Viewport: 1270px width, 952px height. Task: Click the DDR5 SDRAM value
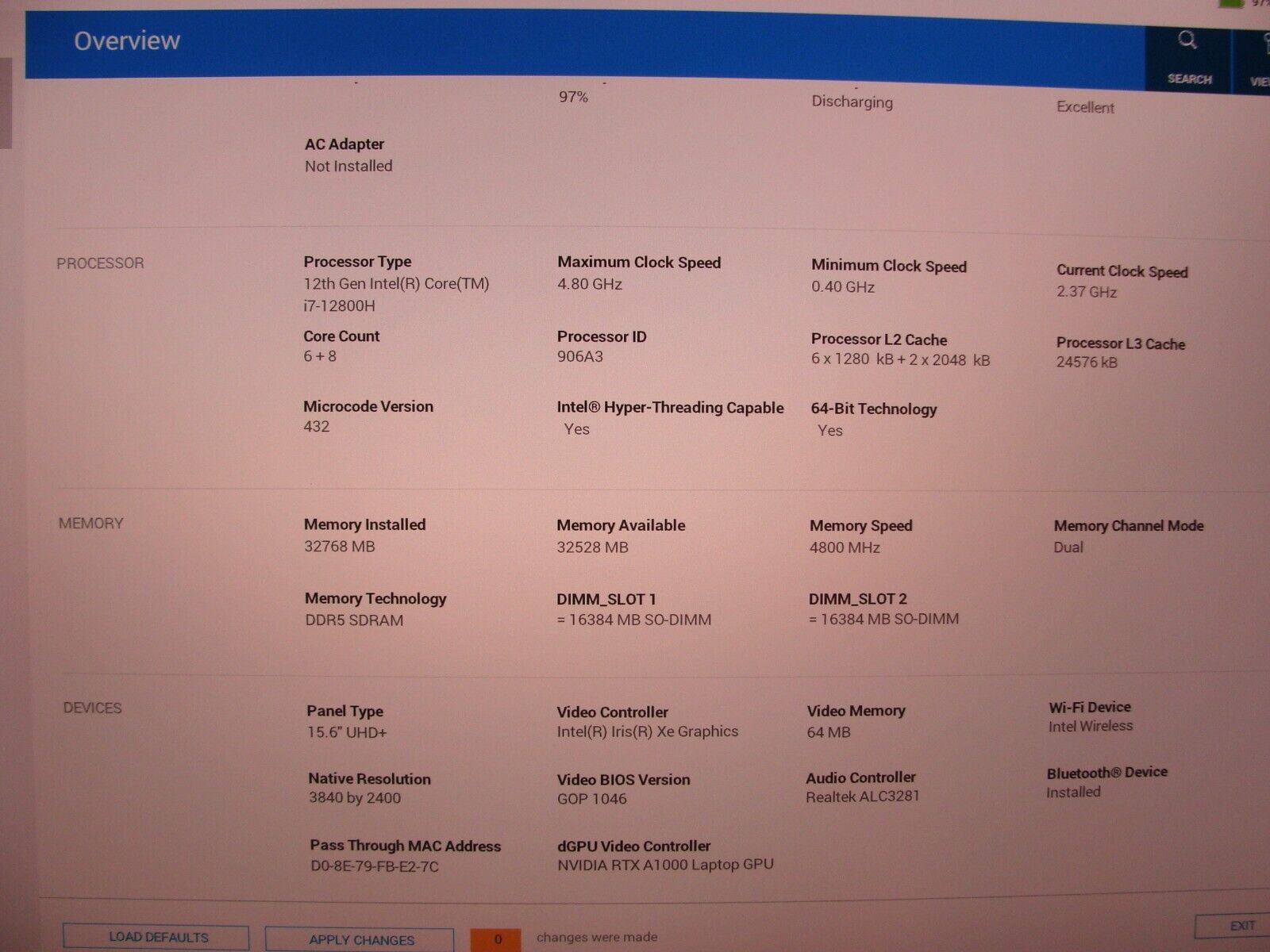(354, 620)
